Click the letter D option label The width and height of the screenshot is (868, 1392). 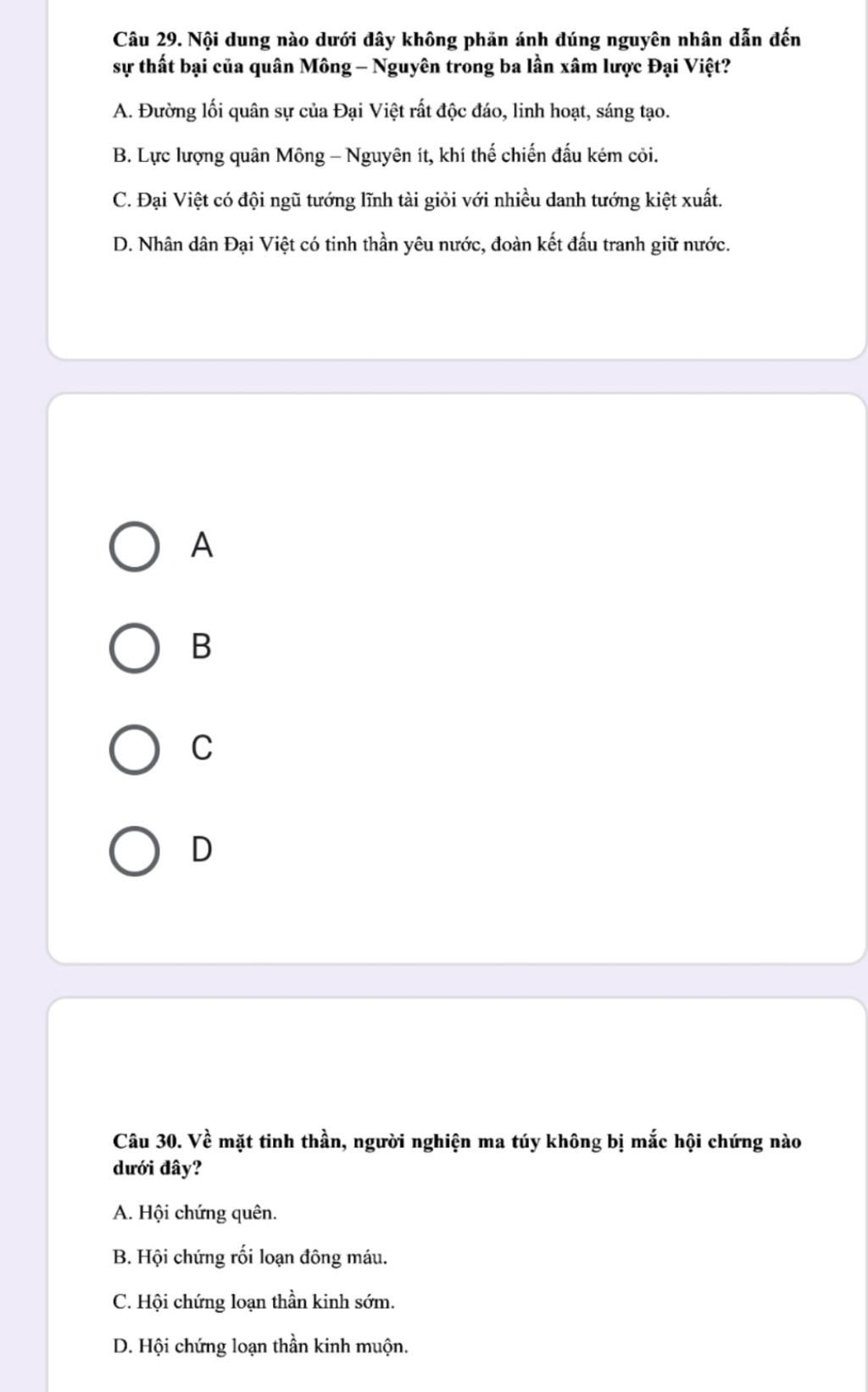[x=202, y=849]
